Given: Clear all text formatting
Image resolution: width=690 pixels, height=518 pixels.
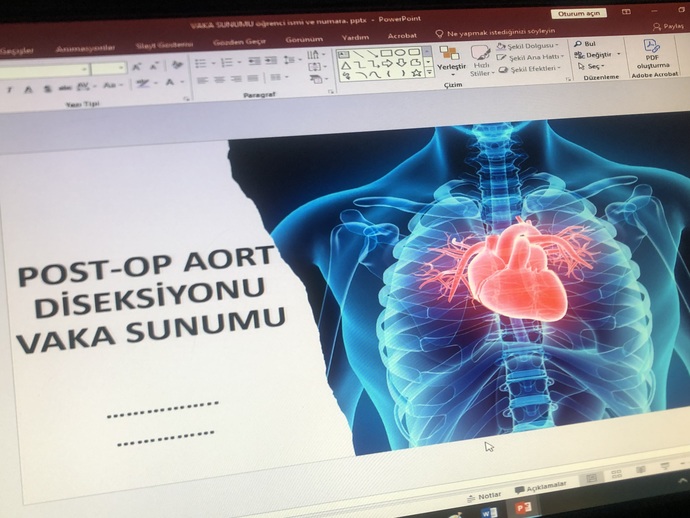Looking at the screenshot, I should coord(177,65).
